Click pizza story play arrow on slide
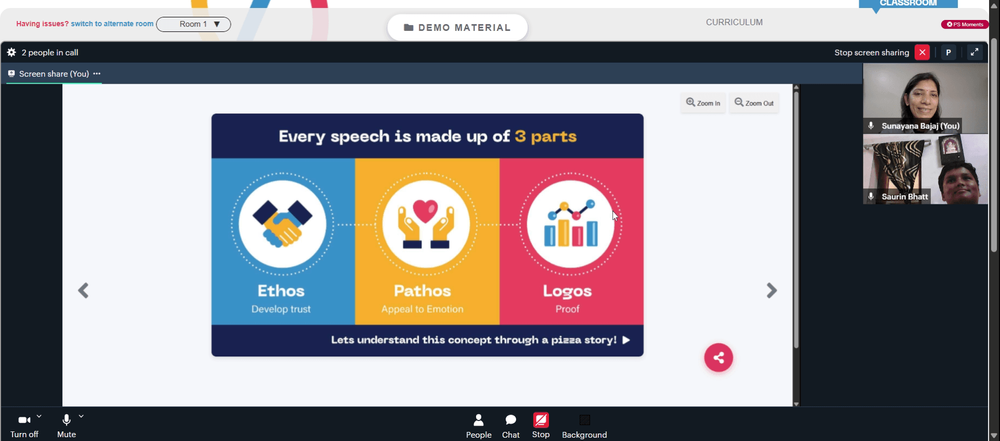The image size is (1000, 441). click(626, 340)
